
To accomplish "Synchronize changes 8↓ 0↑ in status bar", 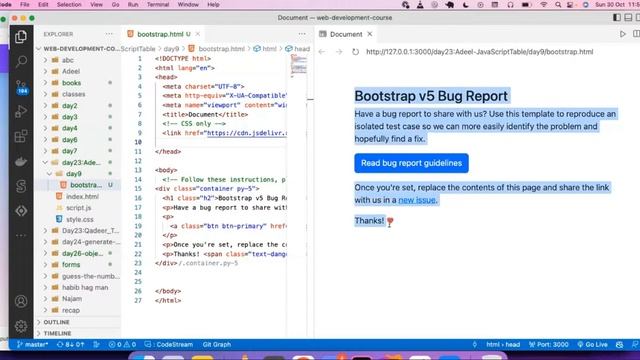I will tap(70, 344).
